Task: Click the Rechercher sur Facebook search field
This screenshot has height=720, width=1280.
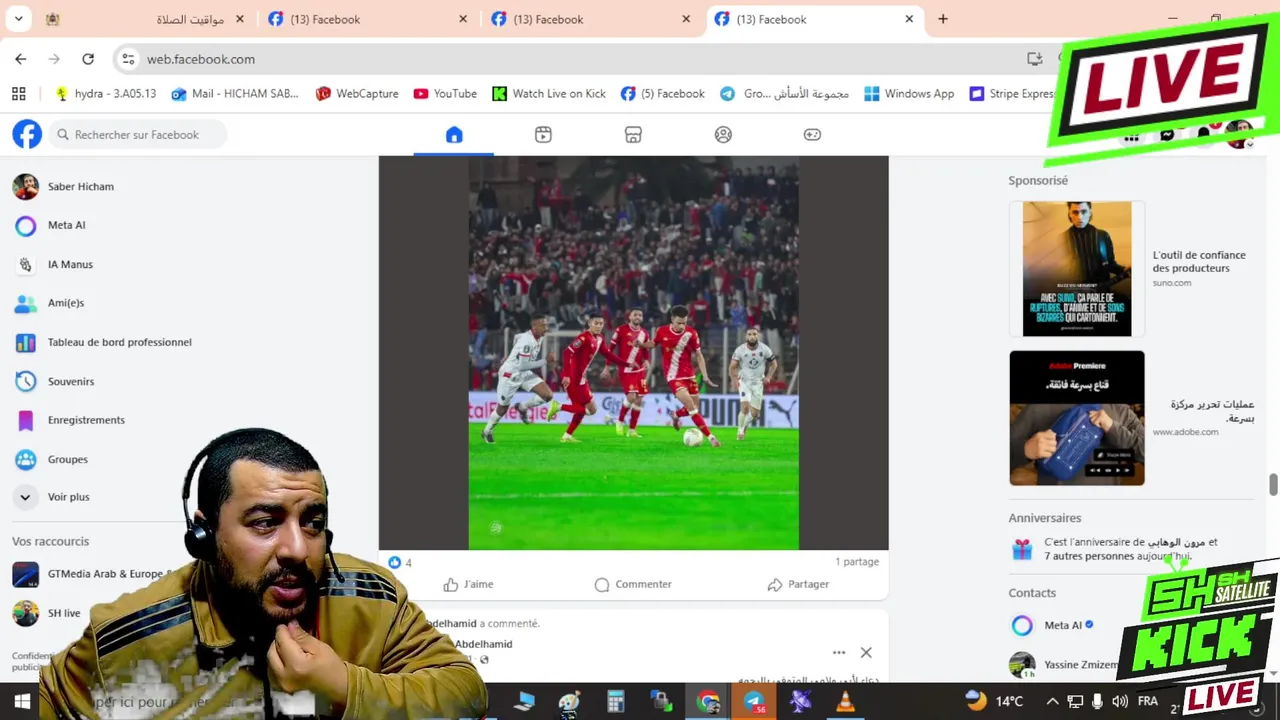Action: tap(137, 134)
